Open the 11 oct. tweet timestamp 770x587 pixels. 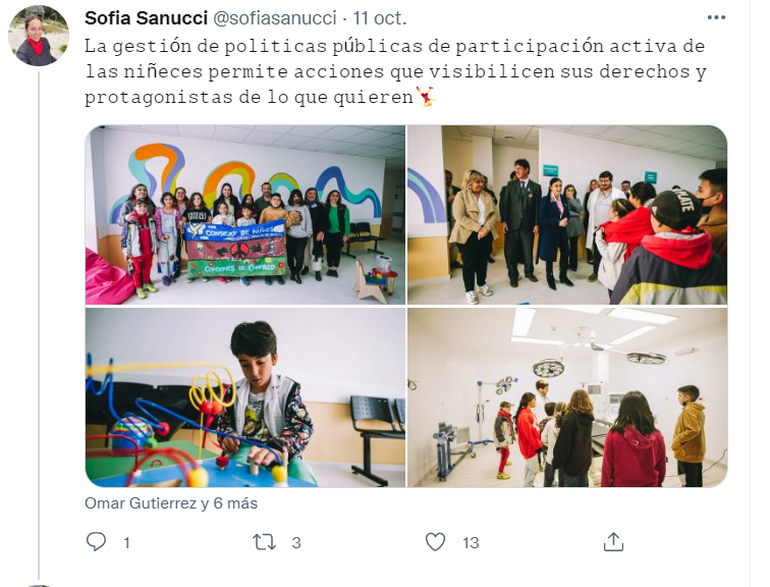point(380,18)
